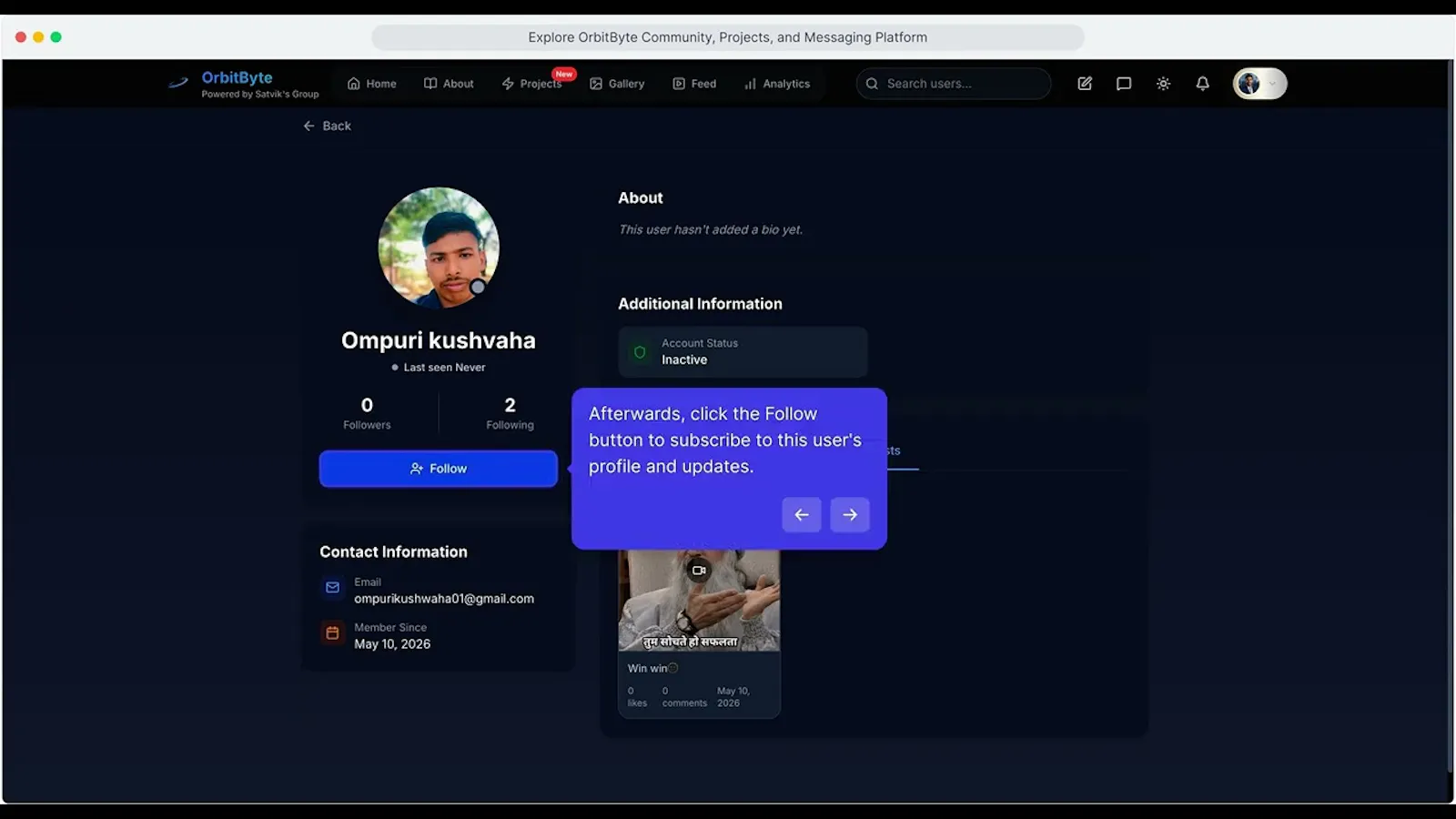Click the Ompuri kushvaha name heading
This screenshot has height=819, width=1456.
coord(439,340)
